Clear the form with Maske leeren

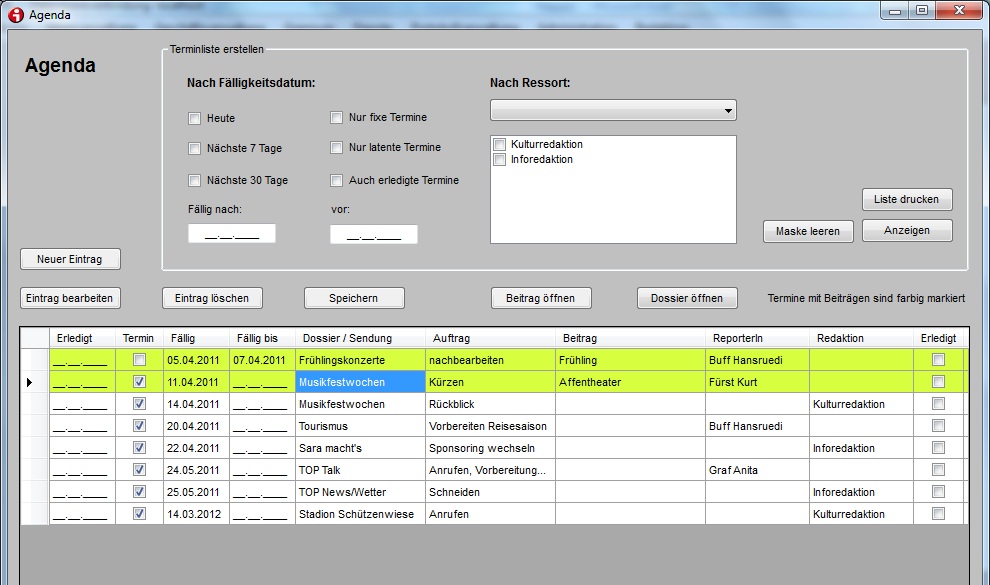click(808, 231)
